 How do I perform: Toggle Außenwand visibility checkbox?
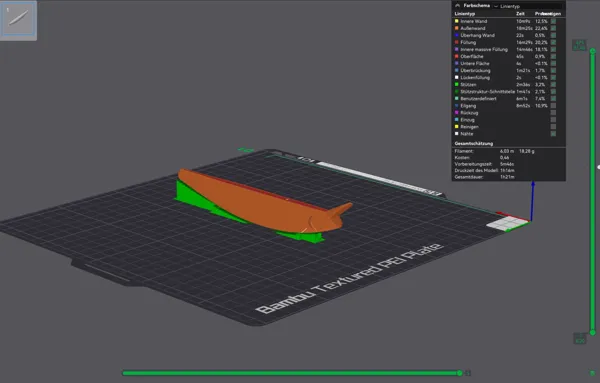tap(553, 28)
